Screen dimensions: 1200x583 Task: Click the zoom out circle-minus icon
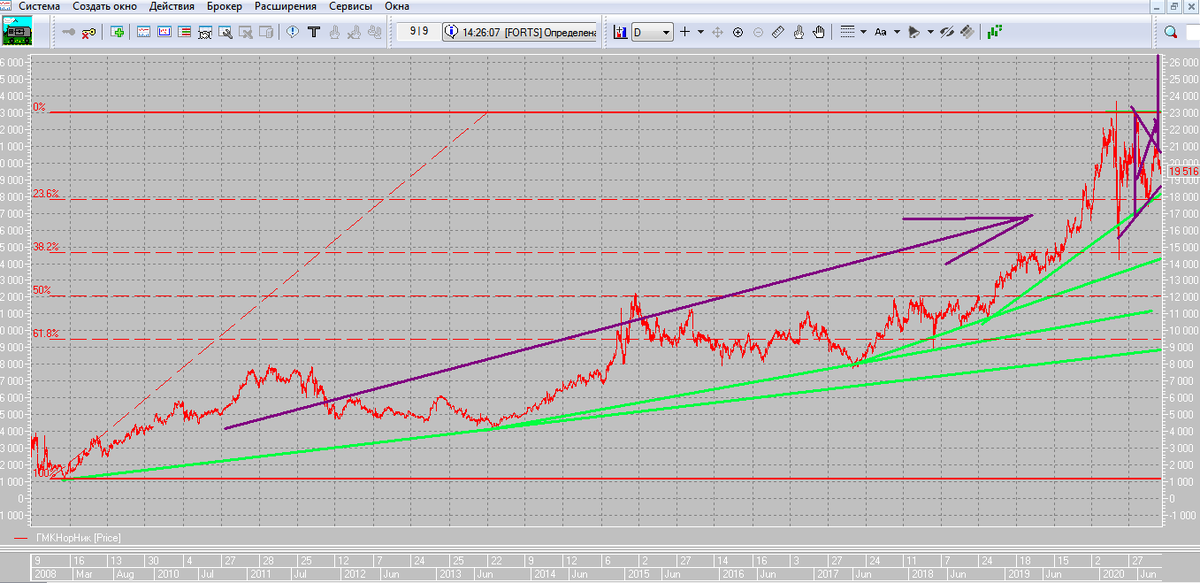coord(758,32)
